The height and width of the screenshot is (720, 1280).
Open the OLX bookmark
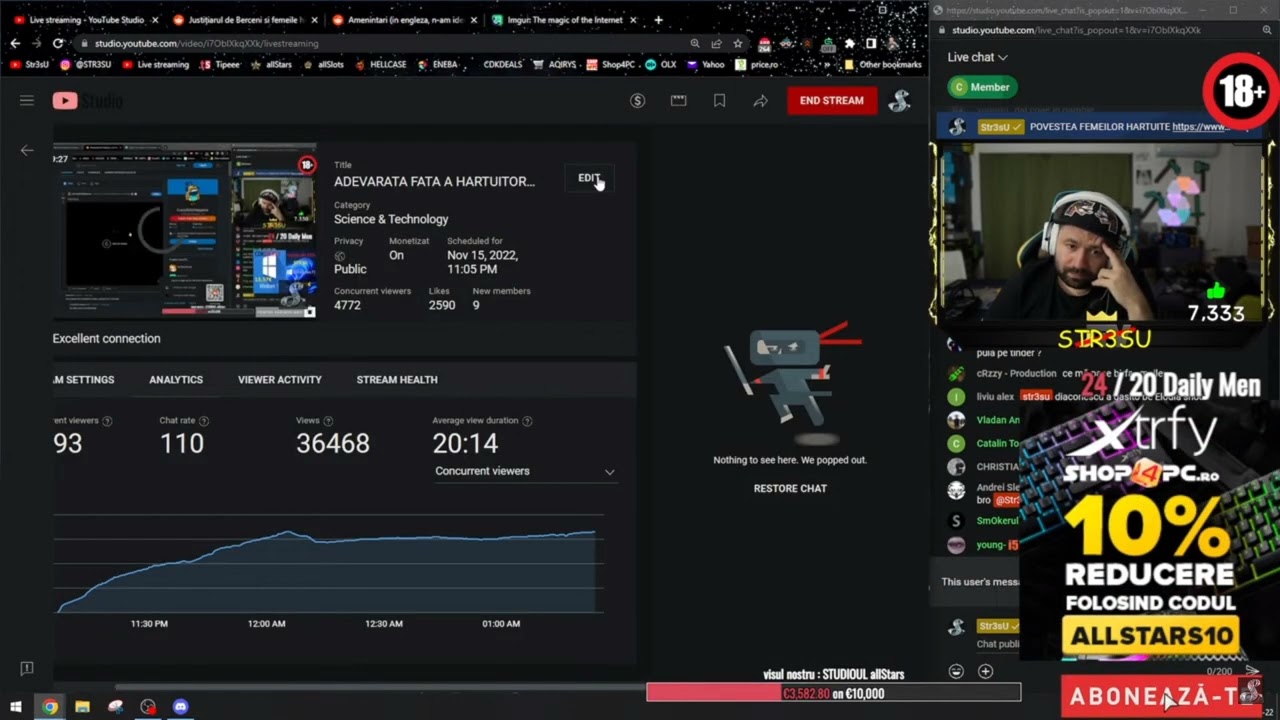click(x=661, y=64)
